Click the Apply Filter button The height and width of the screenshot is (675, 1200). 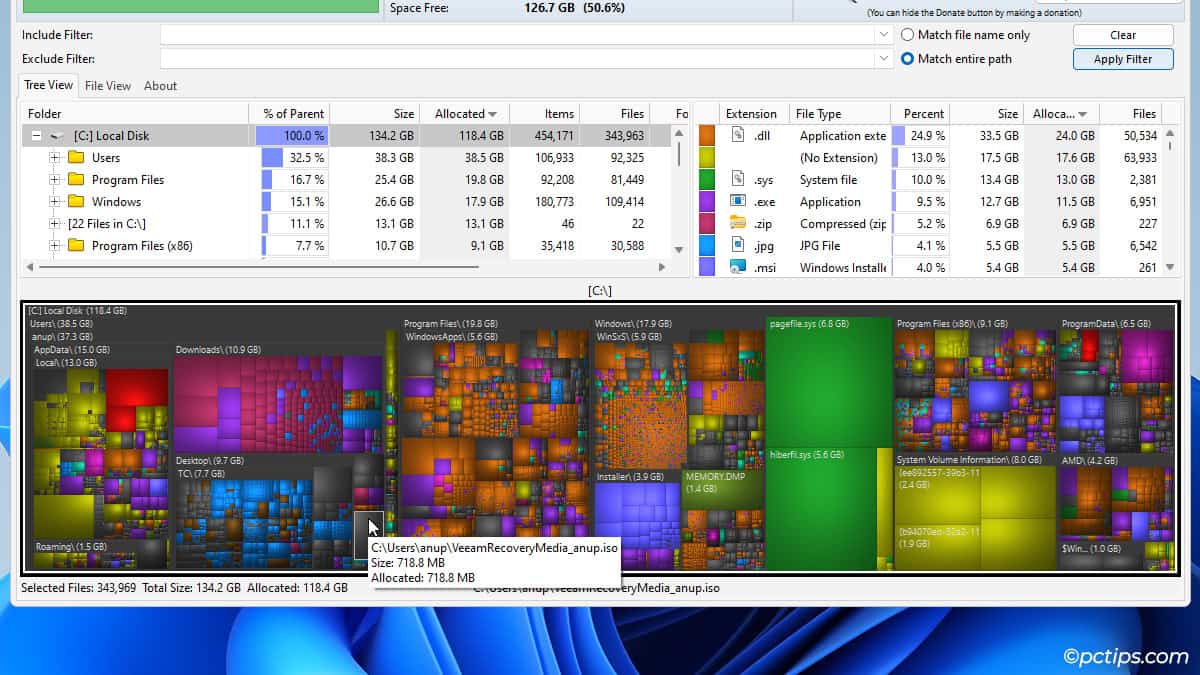point(1122,58)
